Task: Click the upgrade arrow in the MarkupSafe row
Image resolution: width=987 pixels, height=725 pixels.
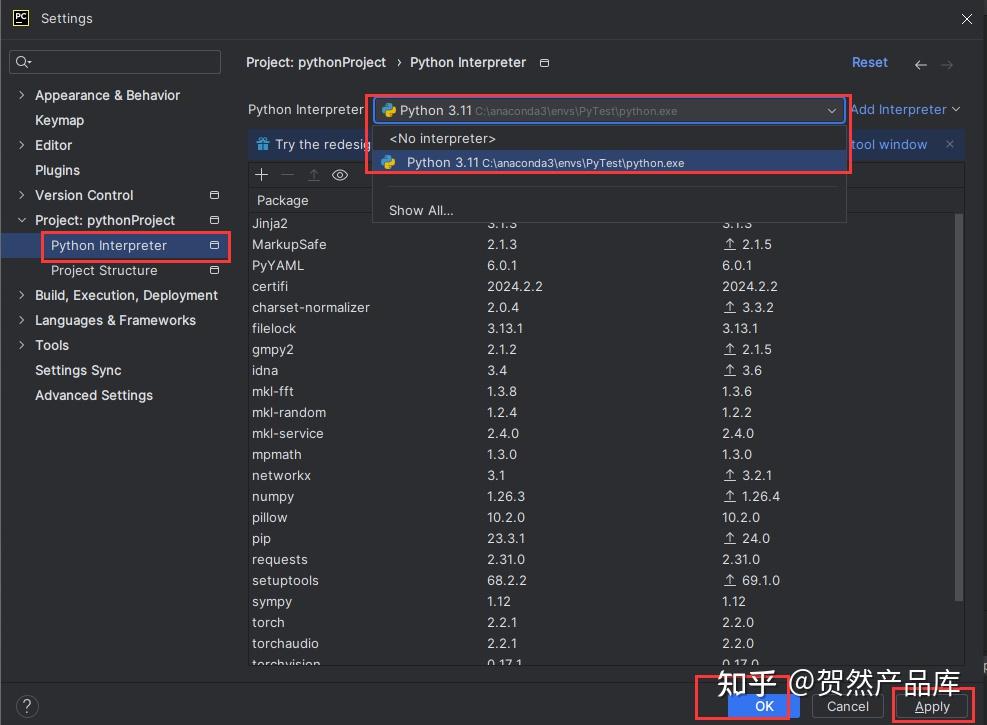Action: pyautogui.click(x=730, y=244)
